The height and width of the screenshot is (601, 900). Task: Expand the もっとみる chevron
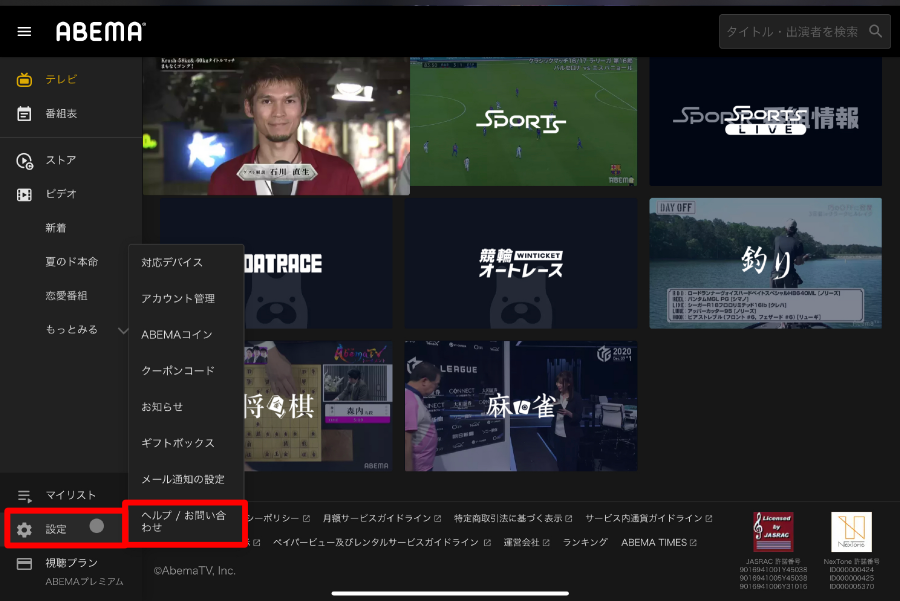click(x=122, y=330)
